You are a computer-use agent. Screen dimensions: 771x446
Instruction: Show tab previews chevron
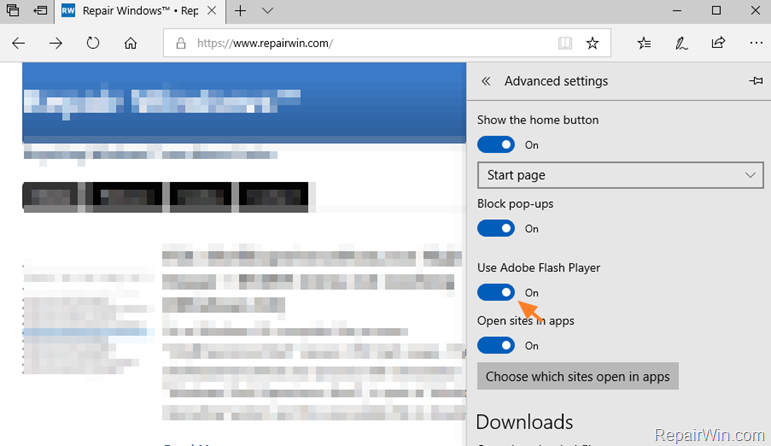(267, 10)
